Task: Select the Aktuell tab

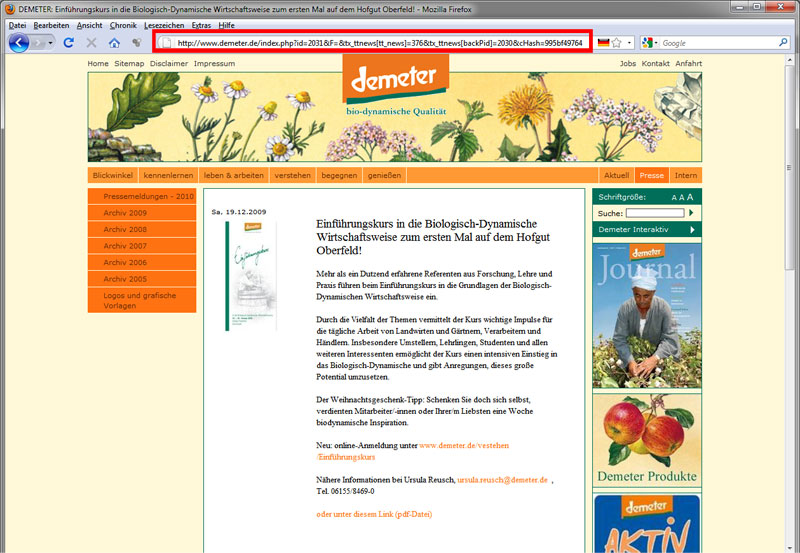Action: click(616, 175)
